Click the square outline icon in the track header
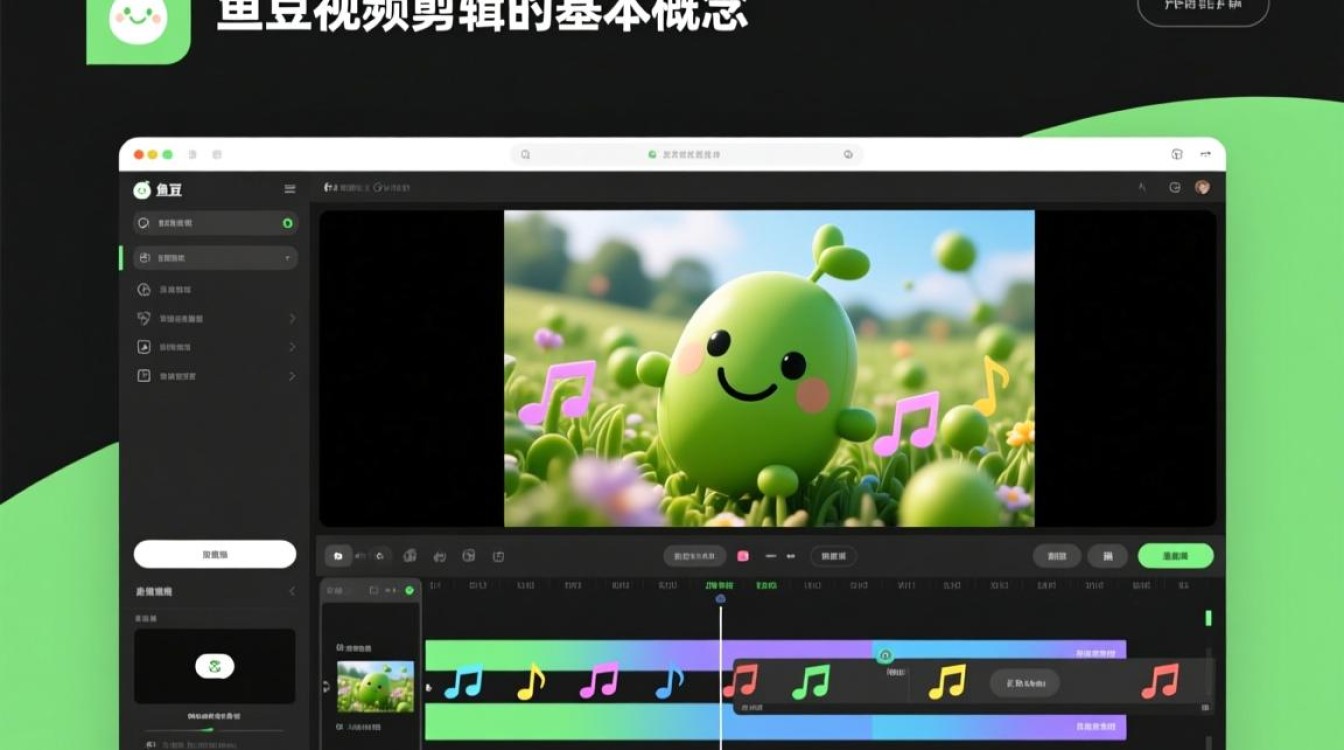 point(374,590)
